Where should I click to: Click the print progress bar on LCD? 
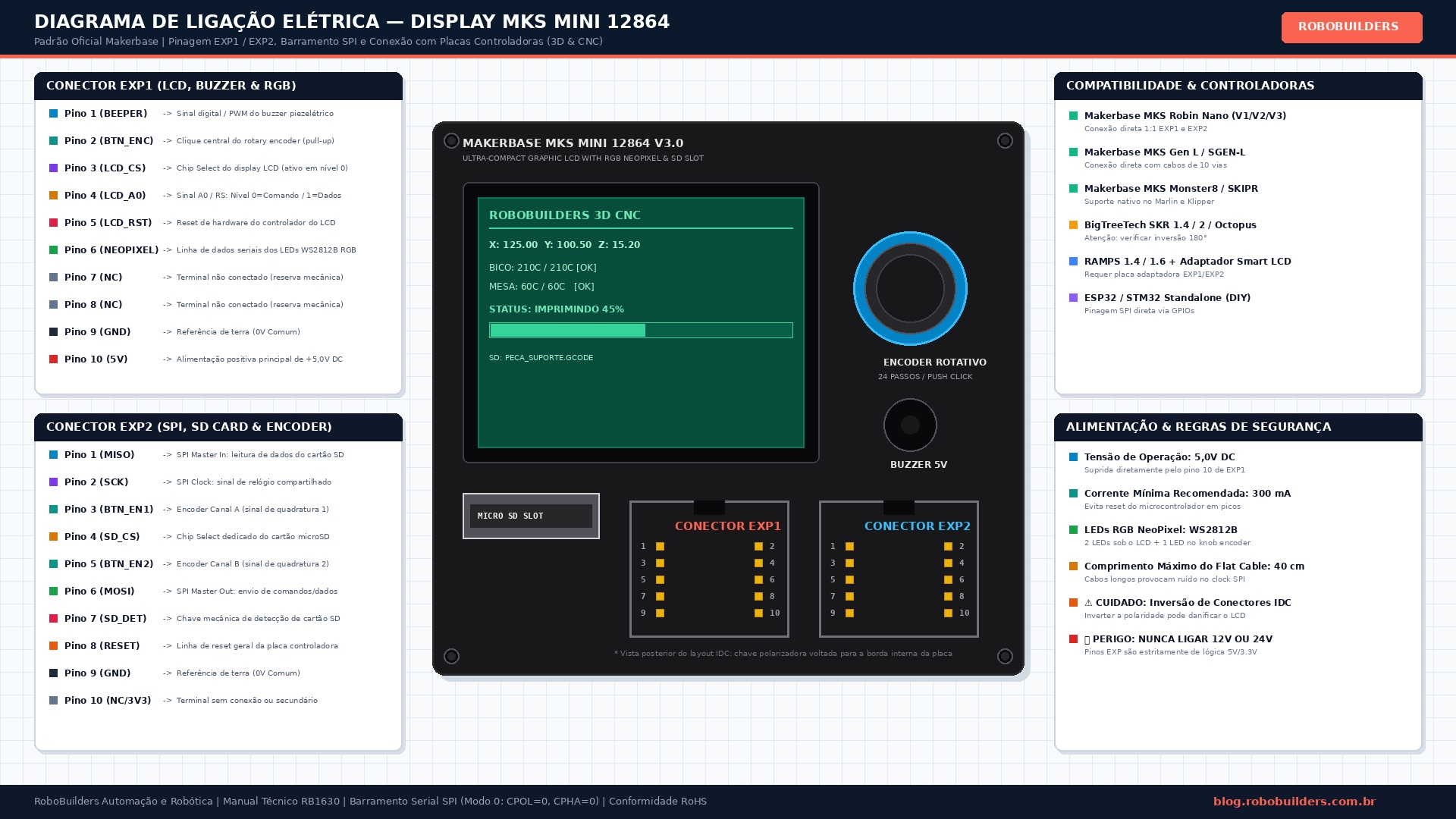(641, 330)
